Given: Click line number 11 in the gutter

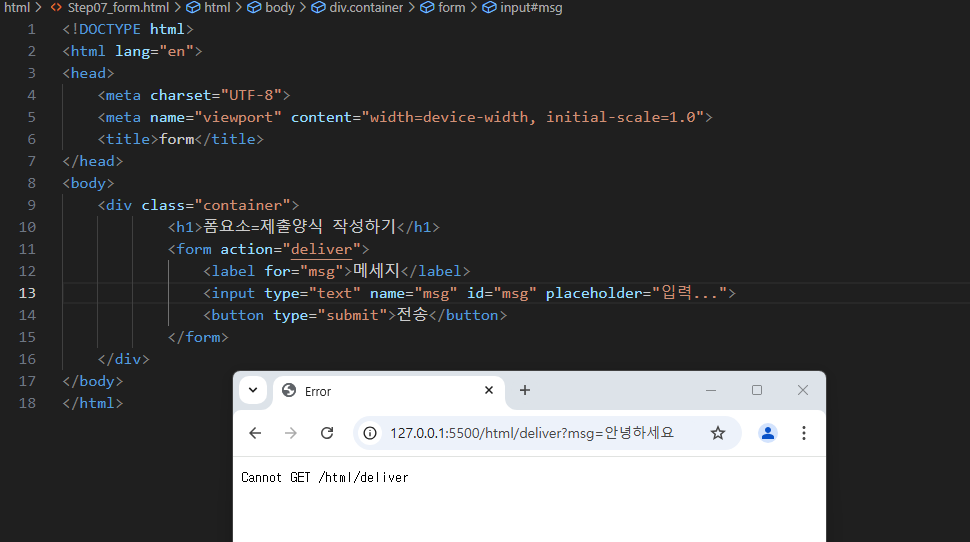Looking at the screenshot, I should (x=27, y=249).
